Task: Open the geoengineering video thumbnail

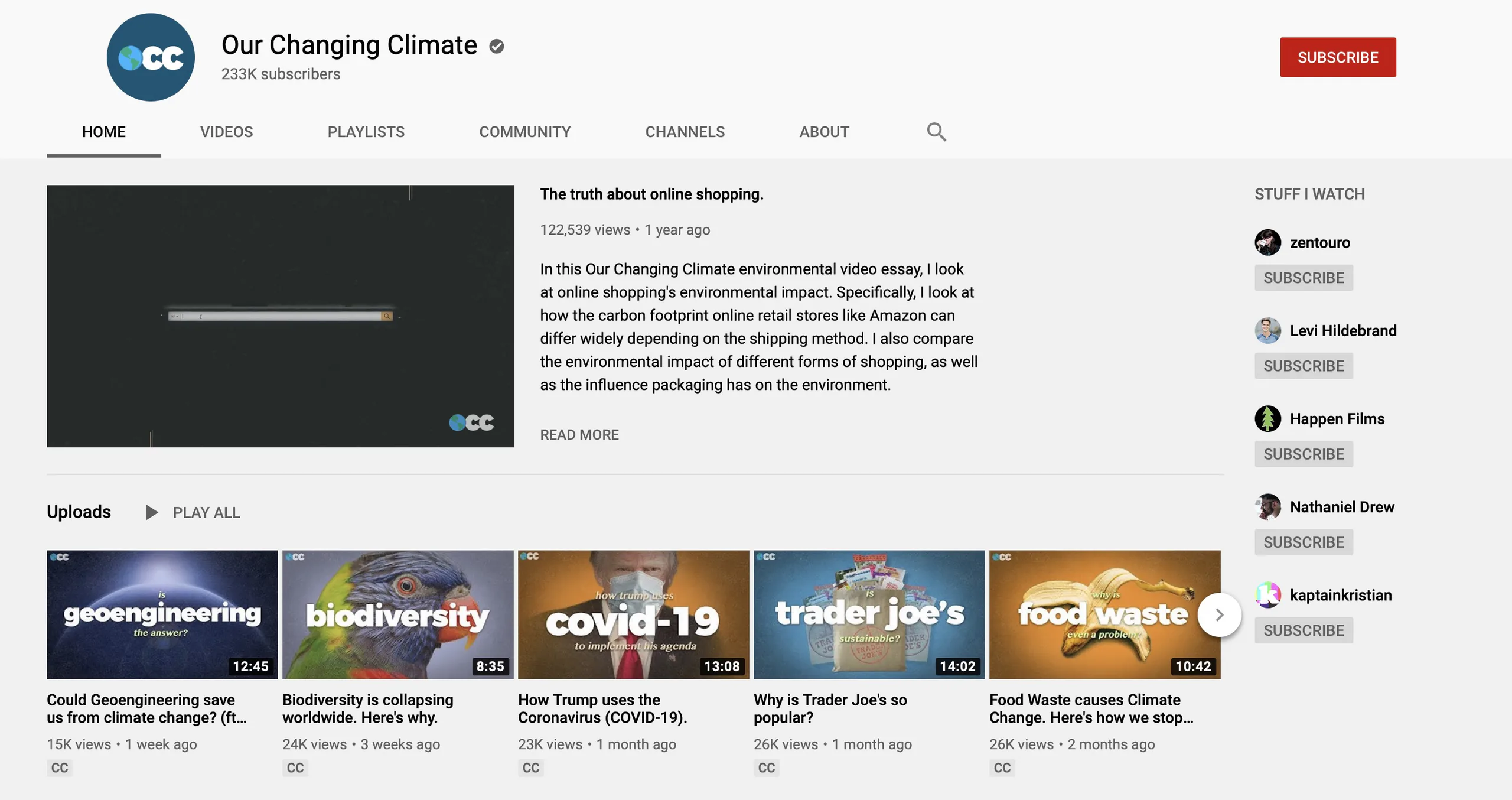Action: click(162, 614)
